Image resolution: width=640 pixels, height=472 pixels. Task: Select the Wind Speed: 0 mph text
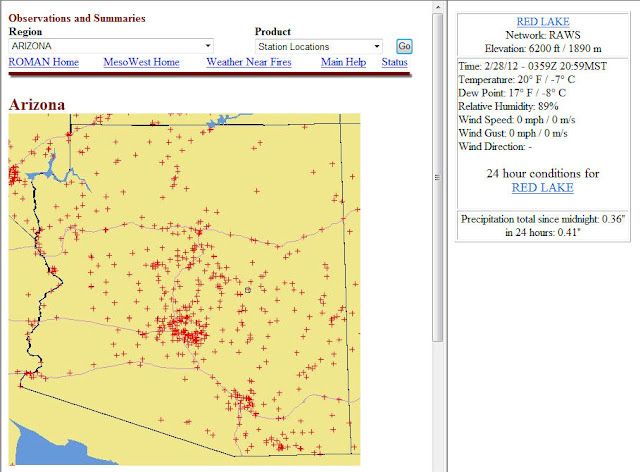pos(516,120)
